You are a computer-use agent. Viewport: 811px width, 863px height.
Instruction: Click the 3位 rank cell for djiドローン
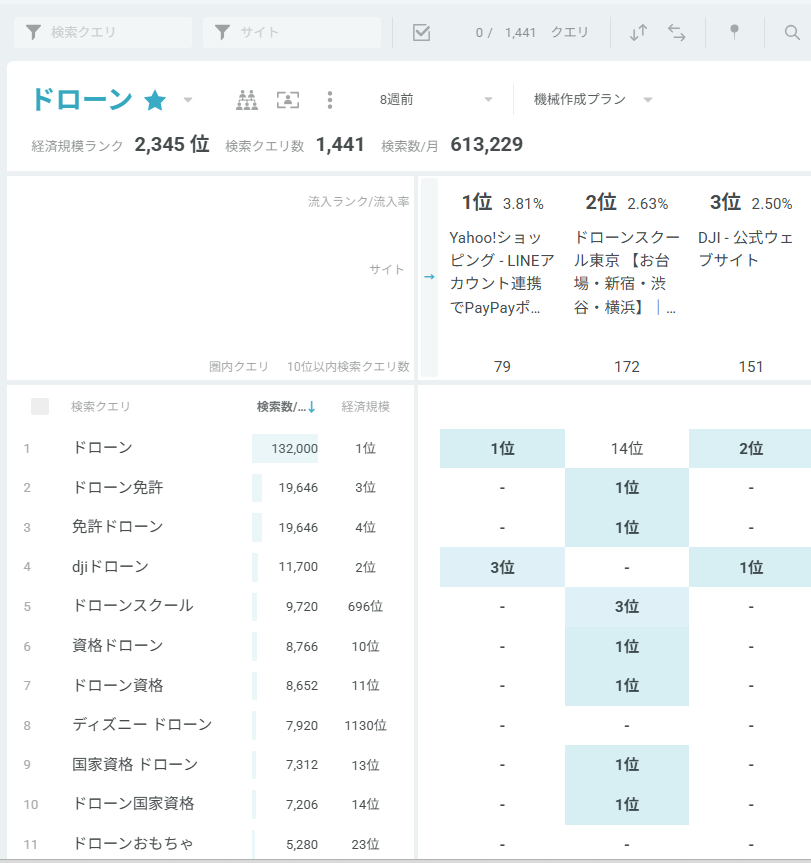pos(502,567)
